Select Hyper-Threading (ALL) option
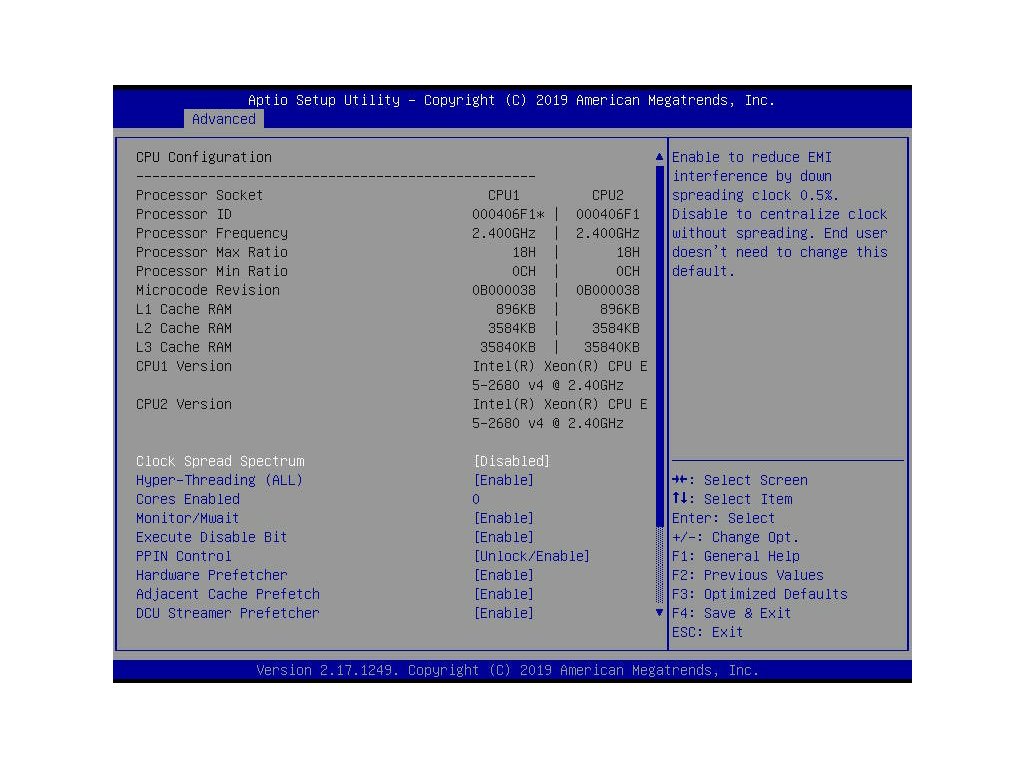The image size is (1024, 768). point(219,480)
